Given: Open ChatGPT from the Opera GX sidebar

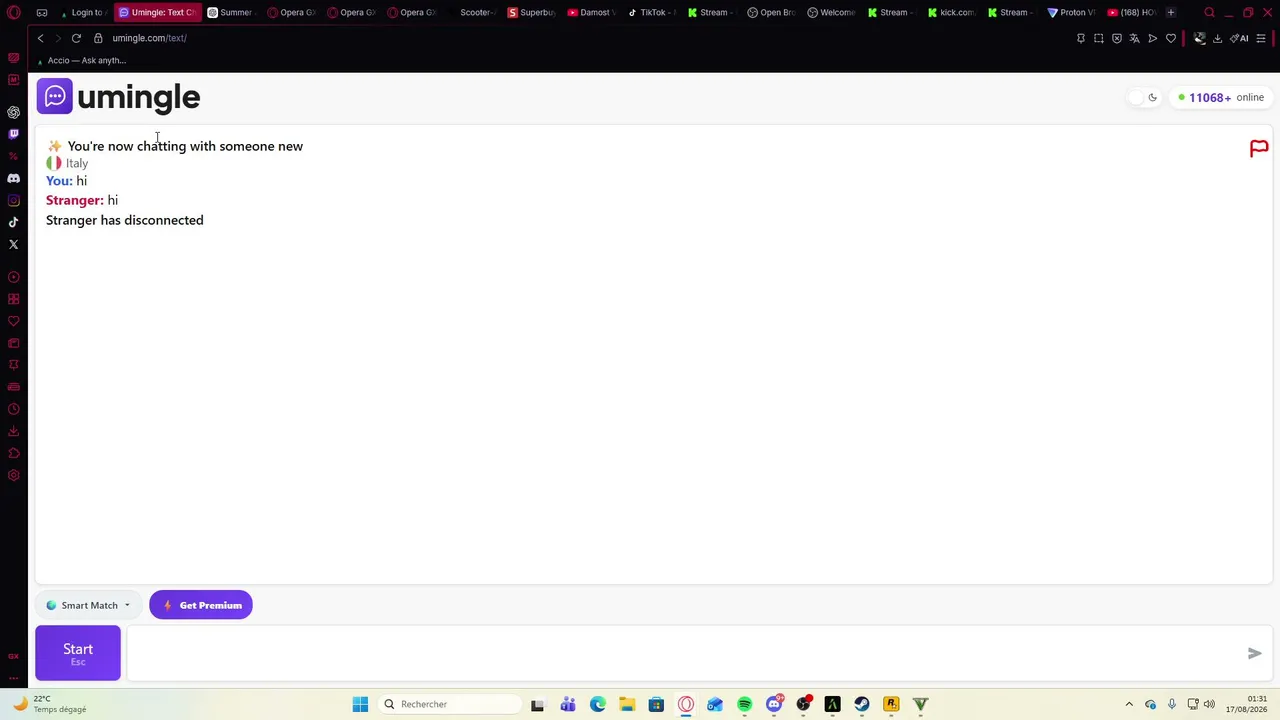Looking at the screenshot, I should pos(13,112).
